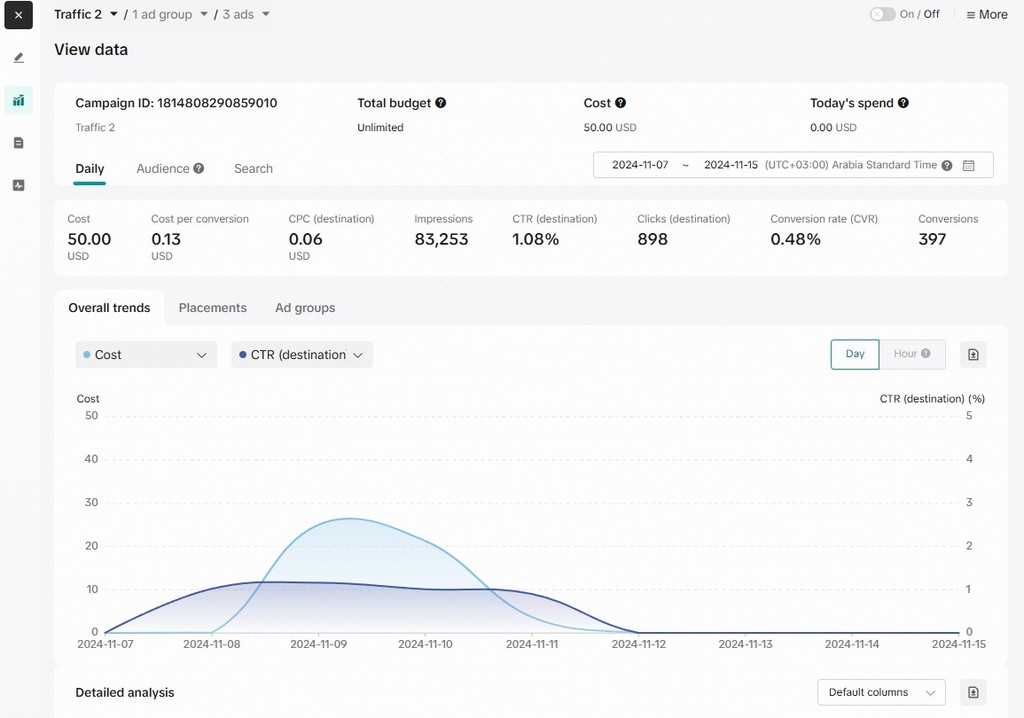Viewport: 1024px width, 718px height.
Task: Open the bar chart data view icon
Action: click(18, 100)
